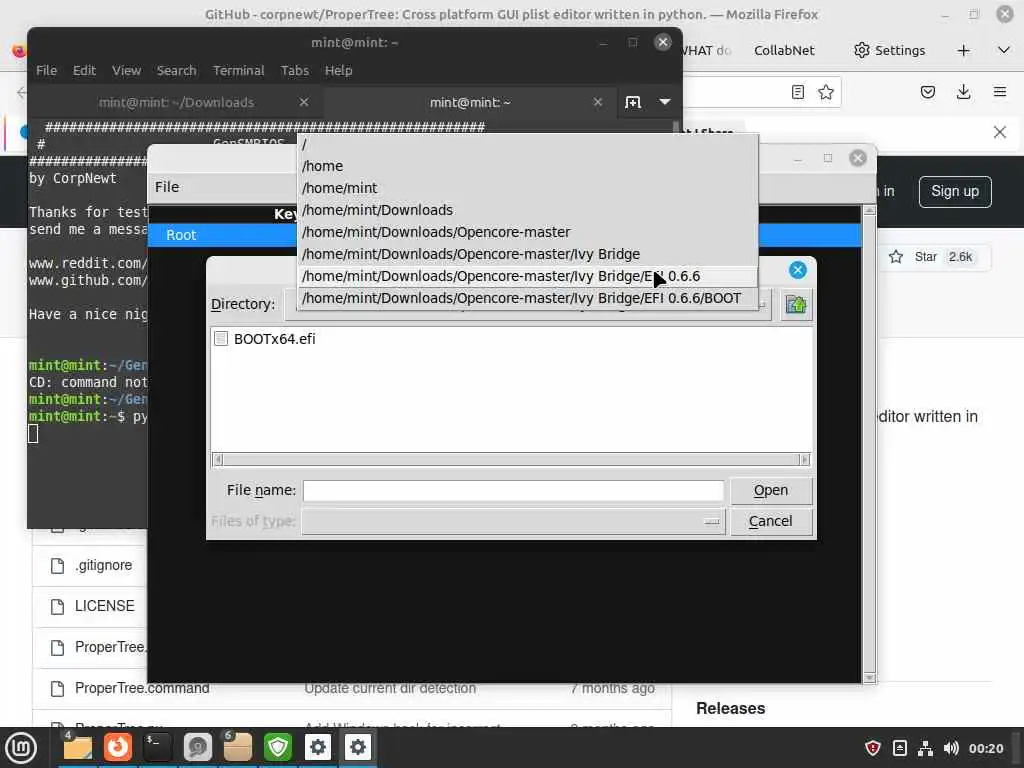
Task: Choose EFI 0.6.6/BOOT directory entry
Action: click(528, 298)
